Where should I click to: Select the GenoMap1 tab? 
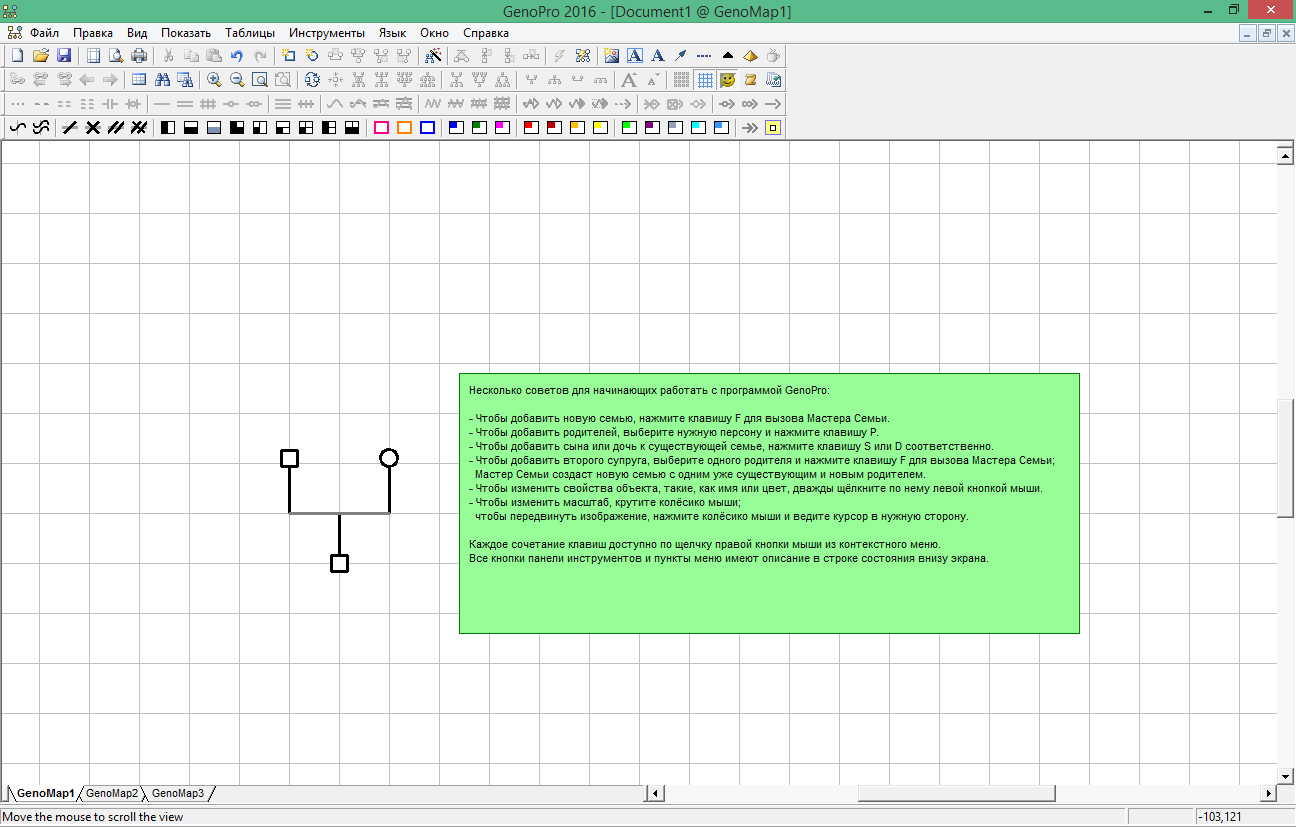46,793
